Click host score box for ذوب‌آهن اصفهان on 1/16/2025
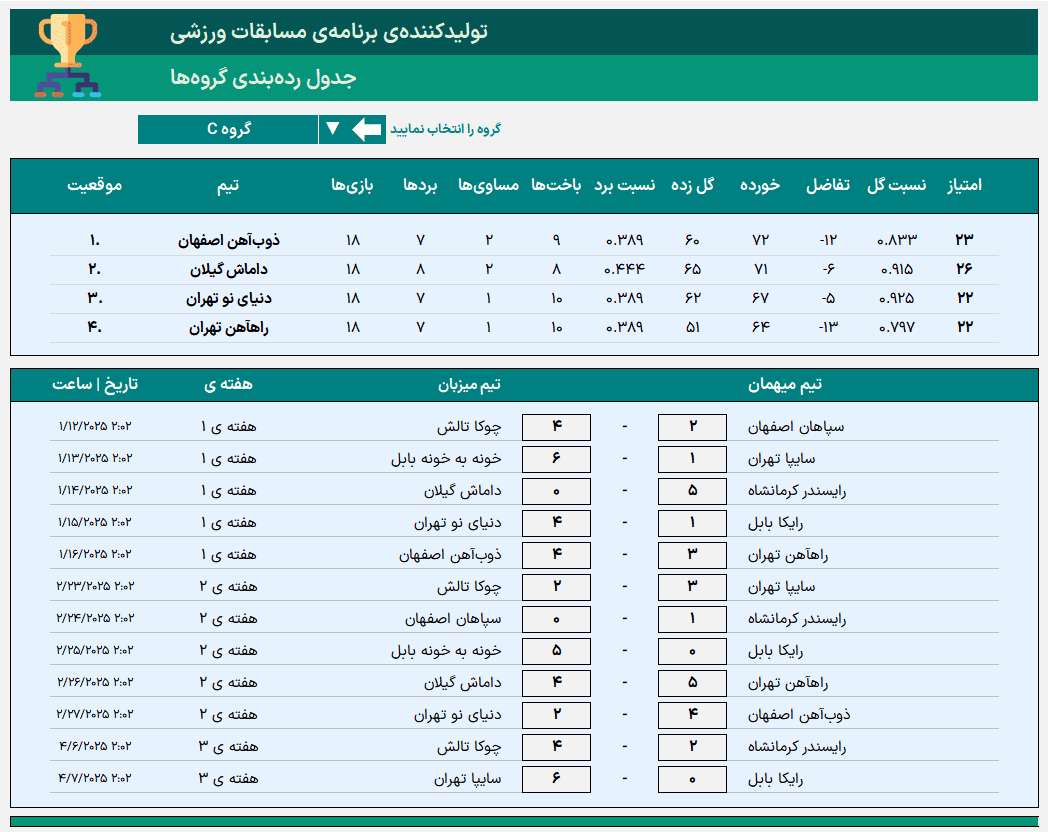The image size is (1048, 832). point(556,555)
